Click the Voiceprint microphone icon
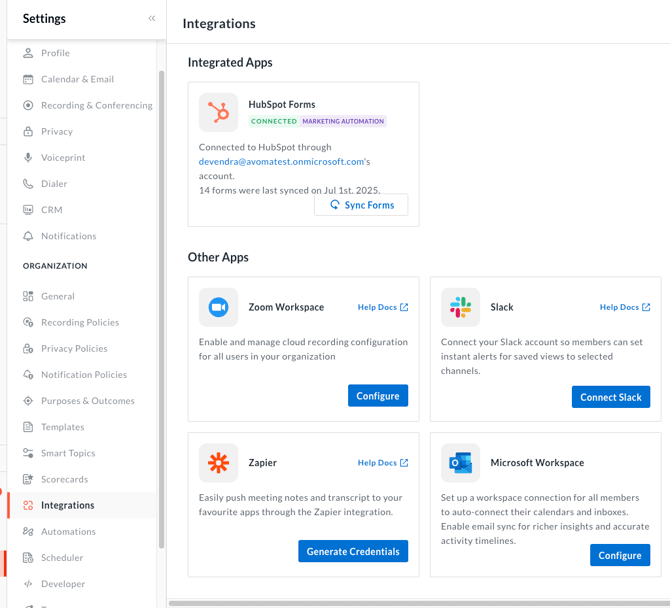 28,157
